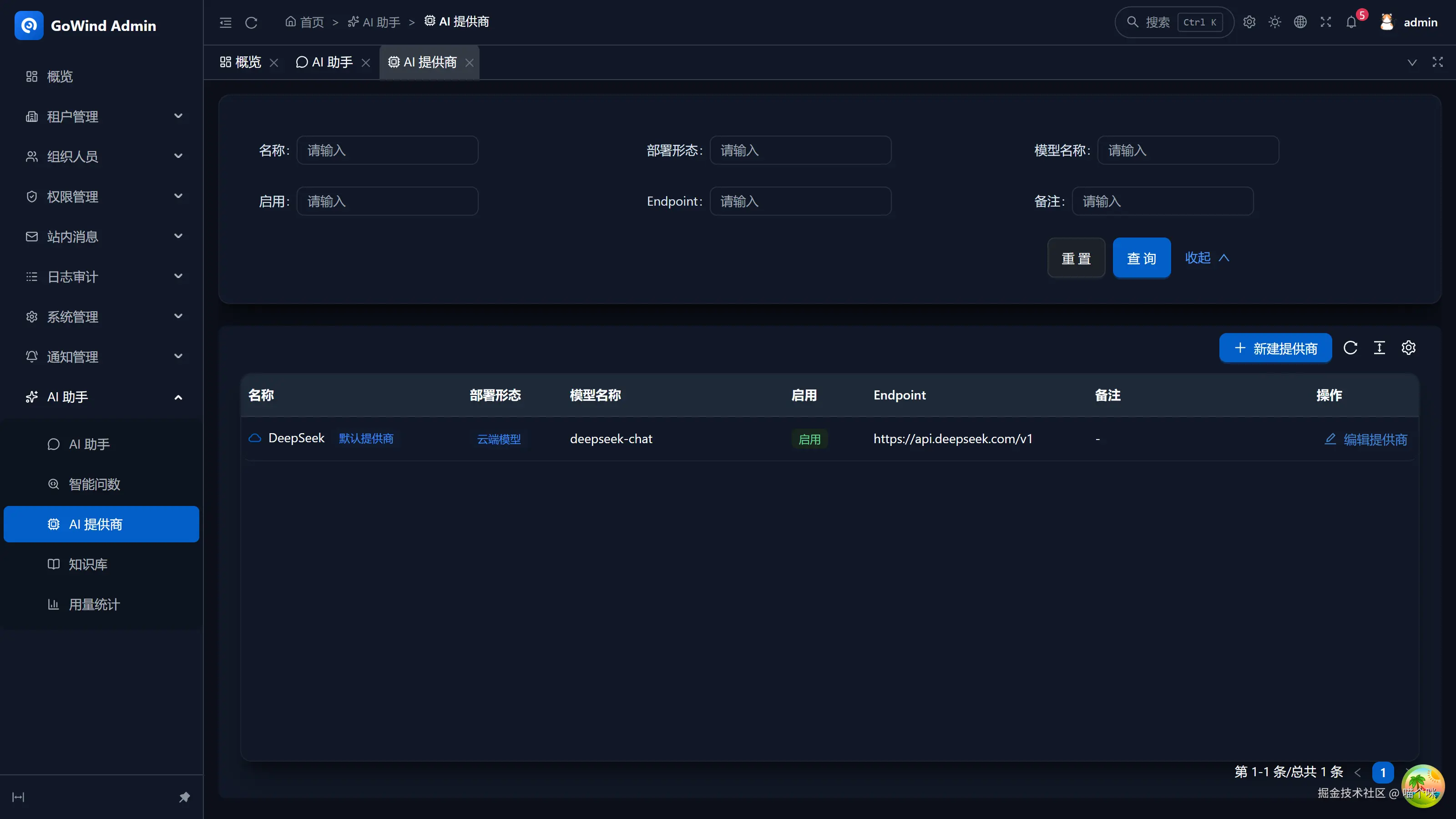This screenshot has height=819, width=1456.
Task: Click the table density icon
Action: click(x=1379, y=348)
